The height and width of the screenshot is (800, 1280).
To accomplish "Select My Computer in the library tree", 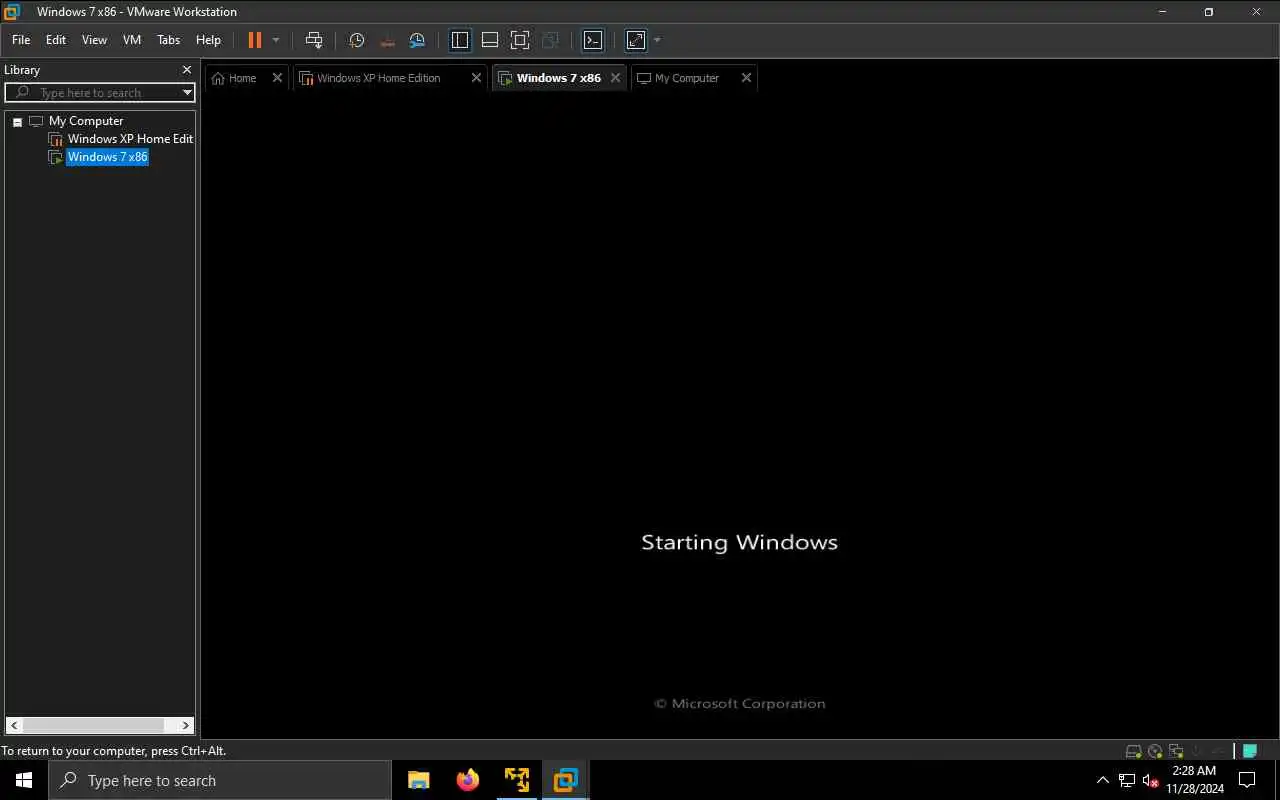I will click(x=86, y=121).
